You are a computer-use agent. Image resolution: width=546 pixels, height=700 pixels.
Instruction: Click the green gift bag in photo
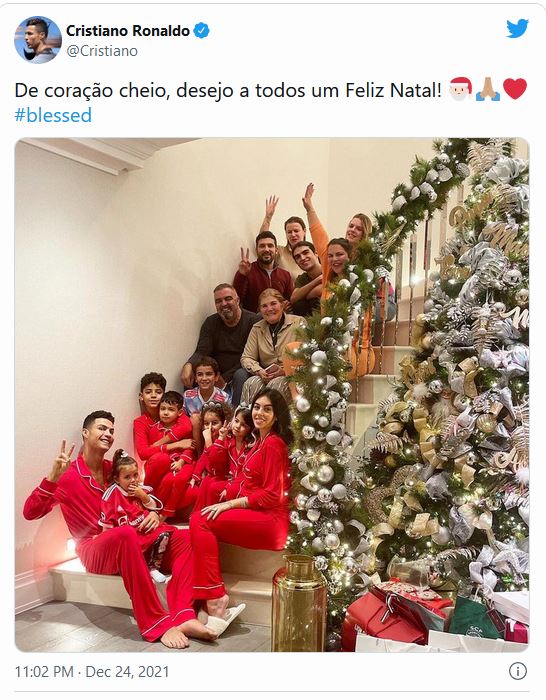[x=475, y=616]
